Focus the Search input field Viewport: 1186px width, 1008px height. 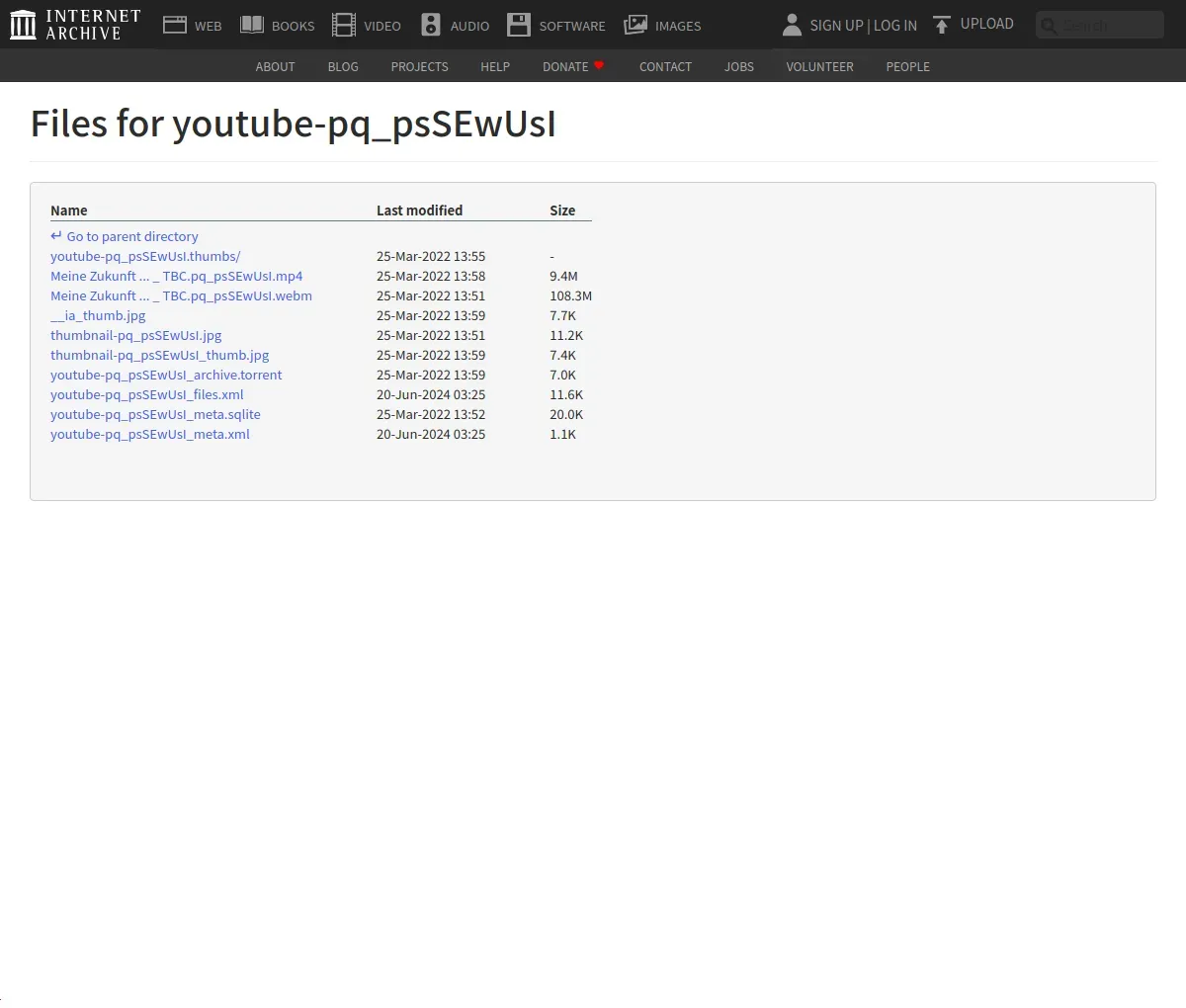1100,25
